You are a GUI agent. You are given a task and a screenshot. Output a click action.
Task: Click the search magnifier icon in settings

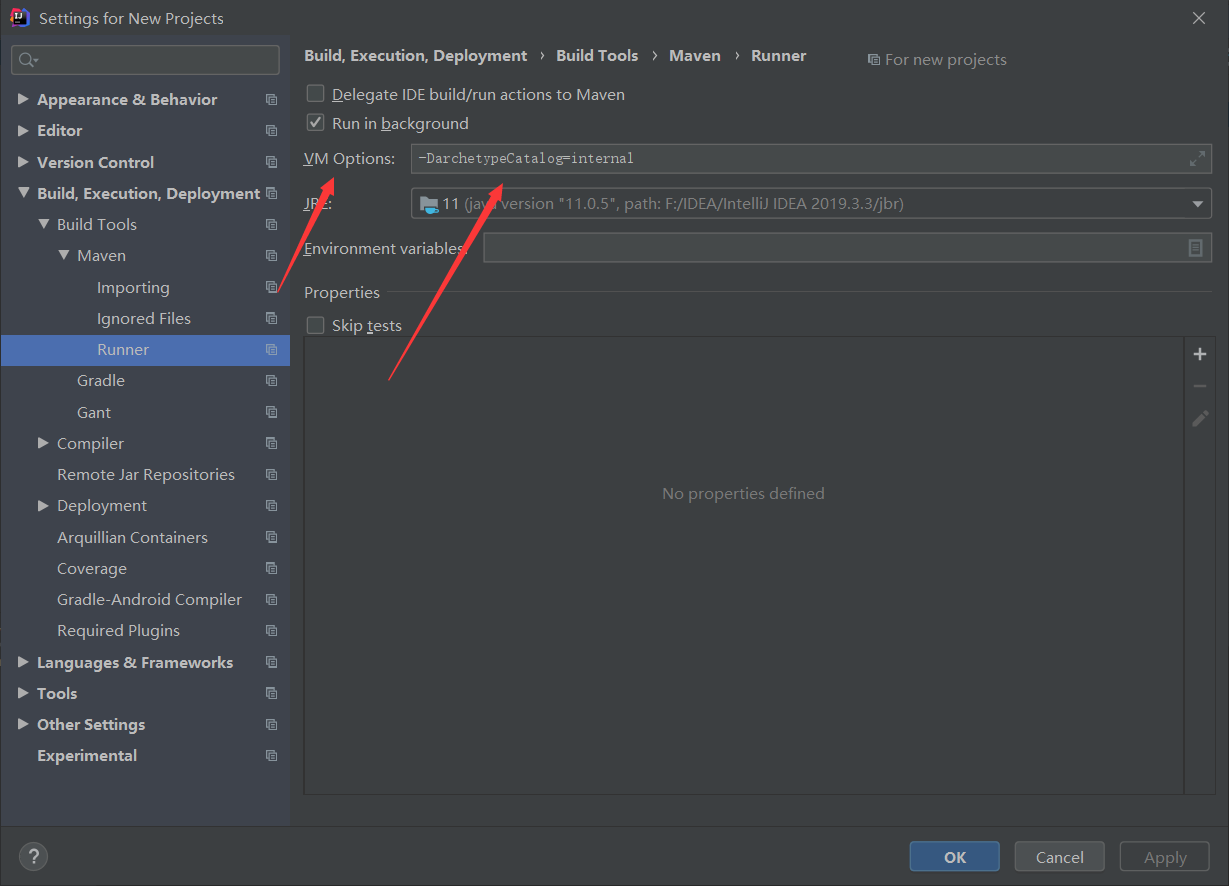point(27,60)
